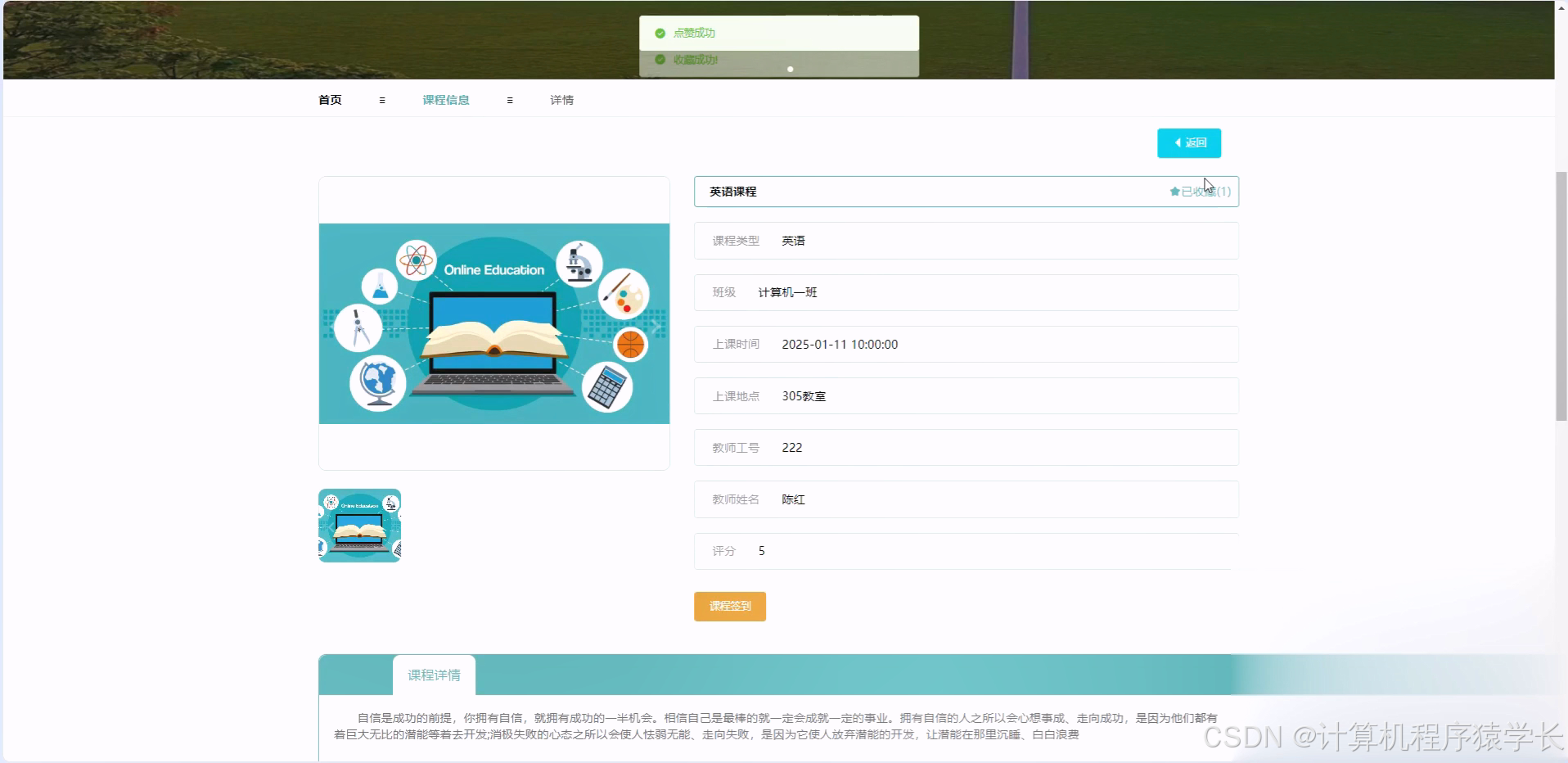
Task: Click the 返回 button
Action: (x=1188, y=142)
